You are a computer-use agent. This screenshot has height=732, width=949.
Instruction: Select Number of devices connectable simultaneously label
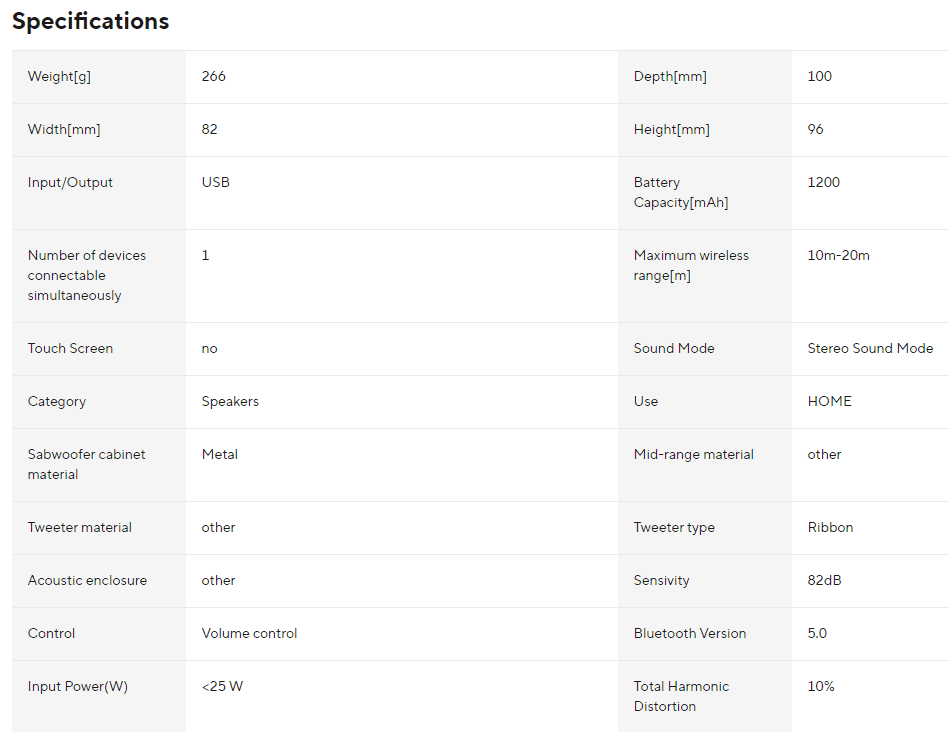click(x=87, y=275)
